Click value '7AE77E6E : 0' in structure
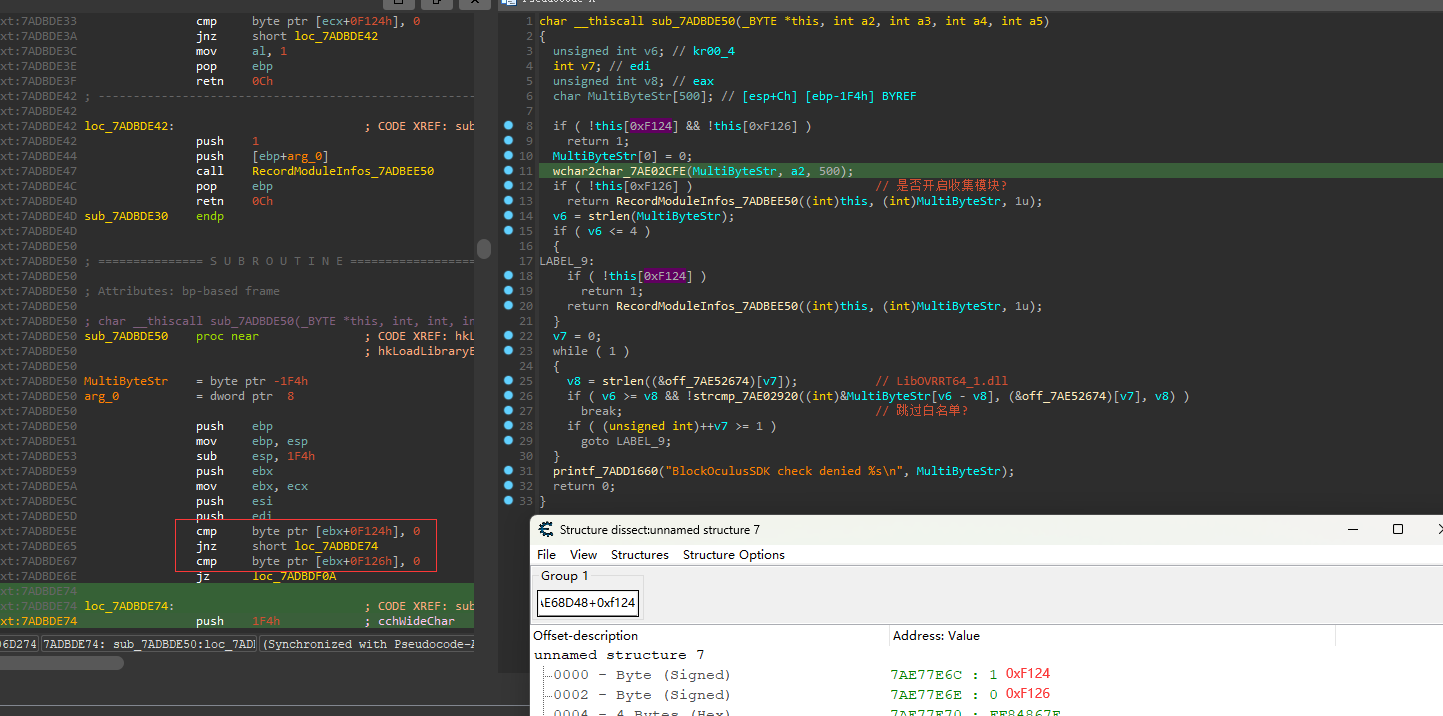Image resolution: width=1443 pixels, height=716 pixels. (x=943, y=695)
